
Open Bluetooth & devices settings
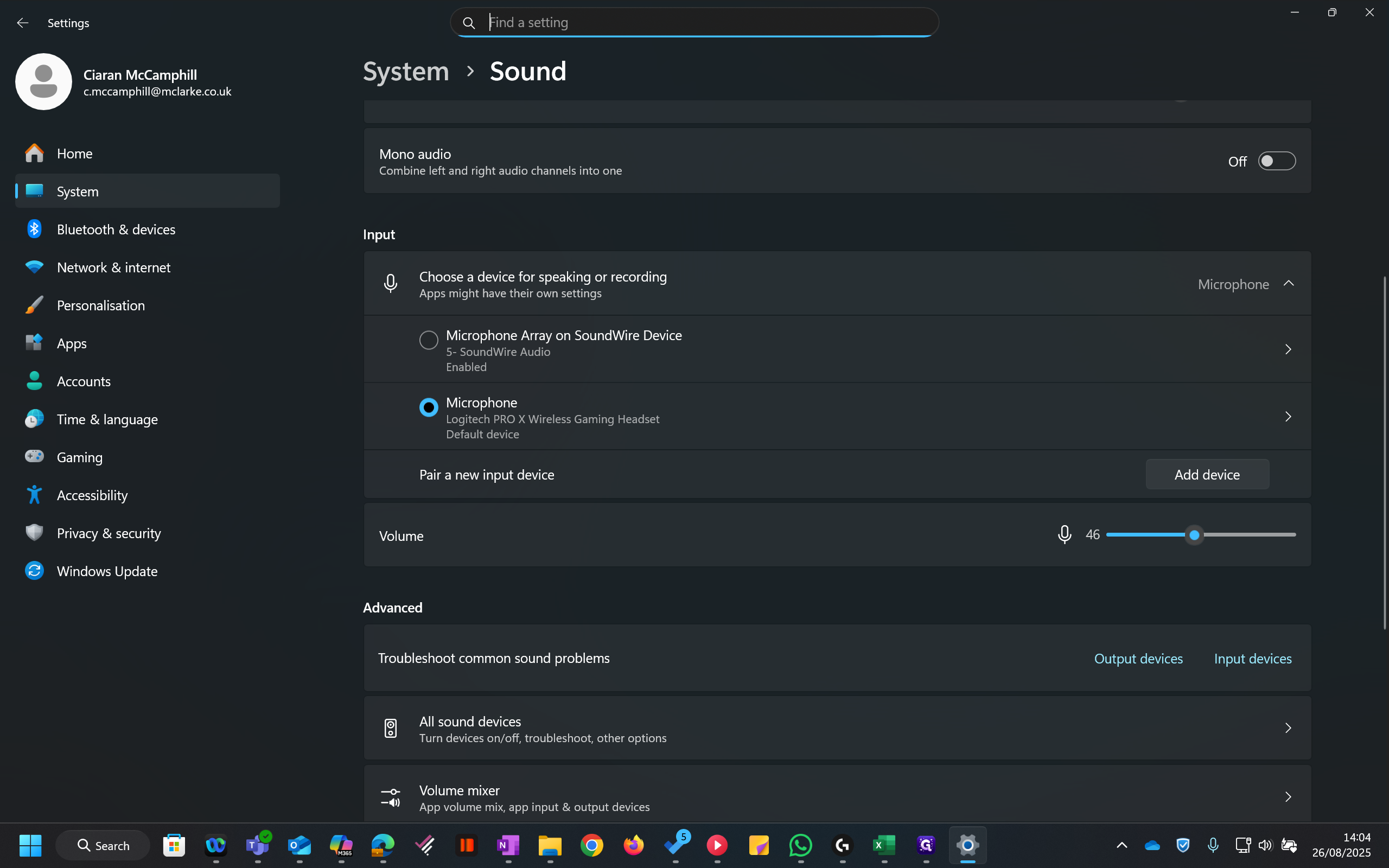click(x=148, y=229)
